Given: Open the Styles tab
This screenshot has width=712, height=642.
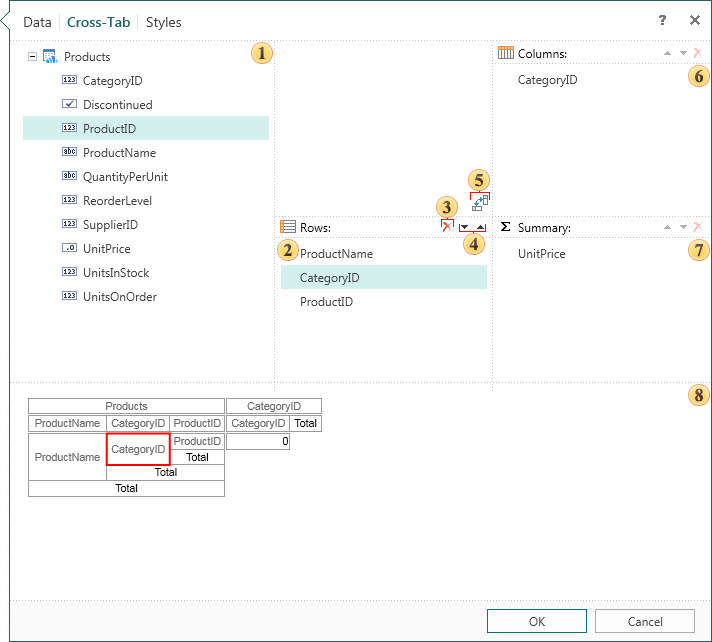Looking at the screenshot, I should click(x=164, y=21).
